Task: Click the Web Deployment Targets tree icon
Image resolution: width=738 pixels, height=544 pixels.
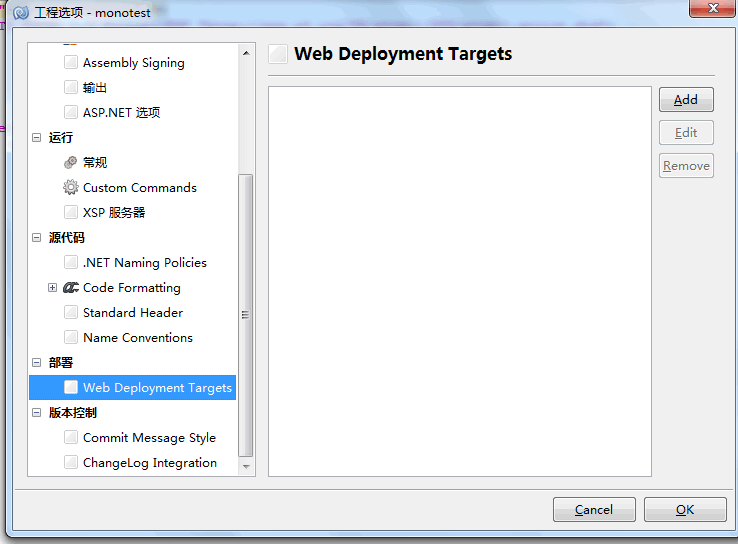Action: coord(71,387)
